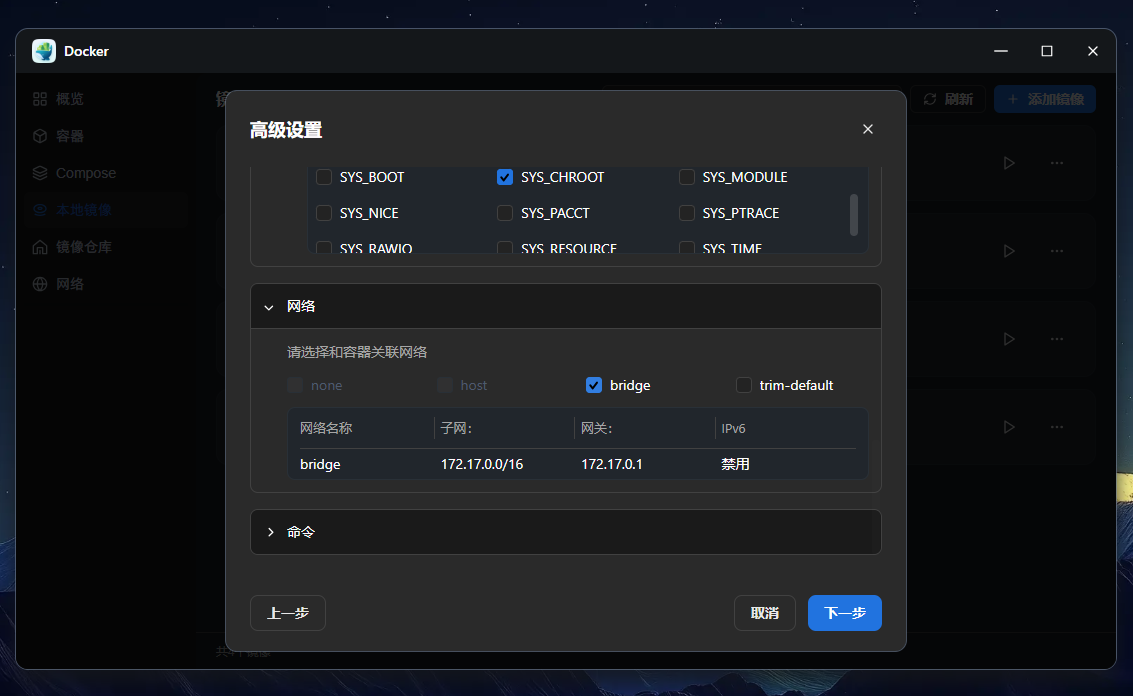Screen dimensions: 1133x696
Task: Maximize the Docker window
Action: pos(1046,51)
